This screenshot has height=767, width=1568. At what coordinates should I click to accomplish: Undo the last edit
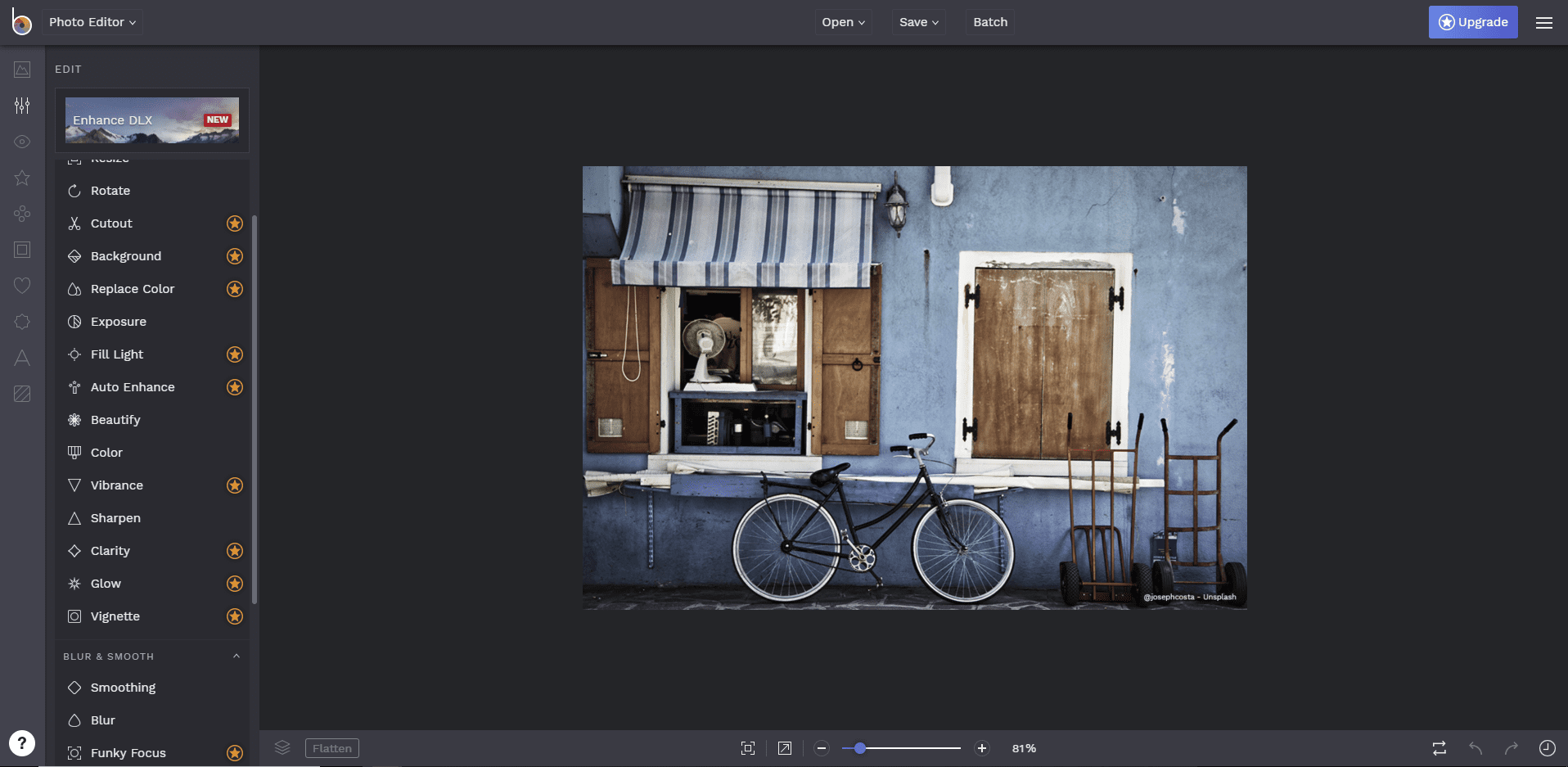(1475, 747)
